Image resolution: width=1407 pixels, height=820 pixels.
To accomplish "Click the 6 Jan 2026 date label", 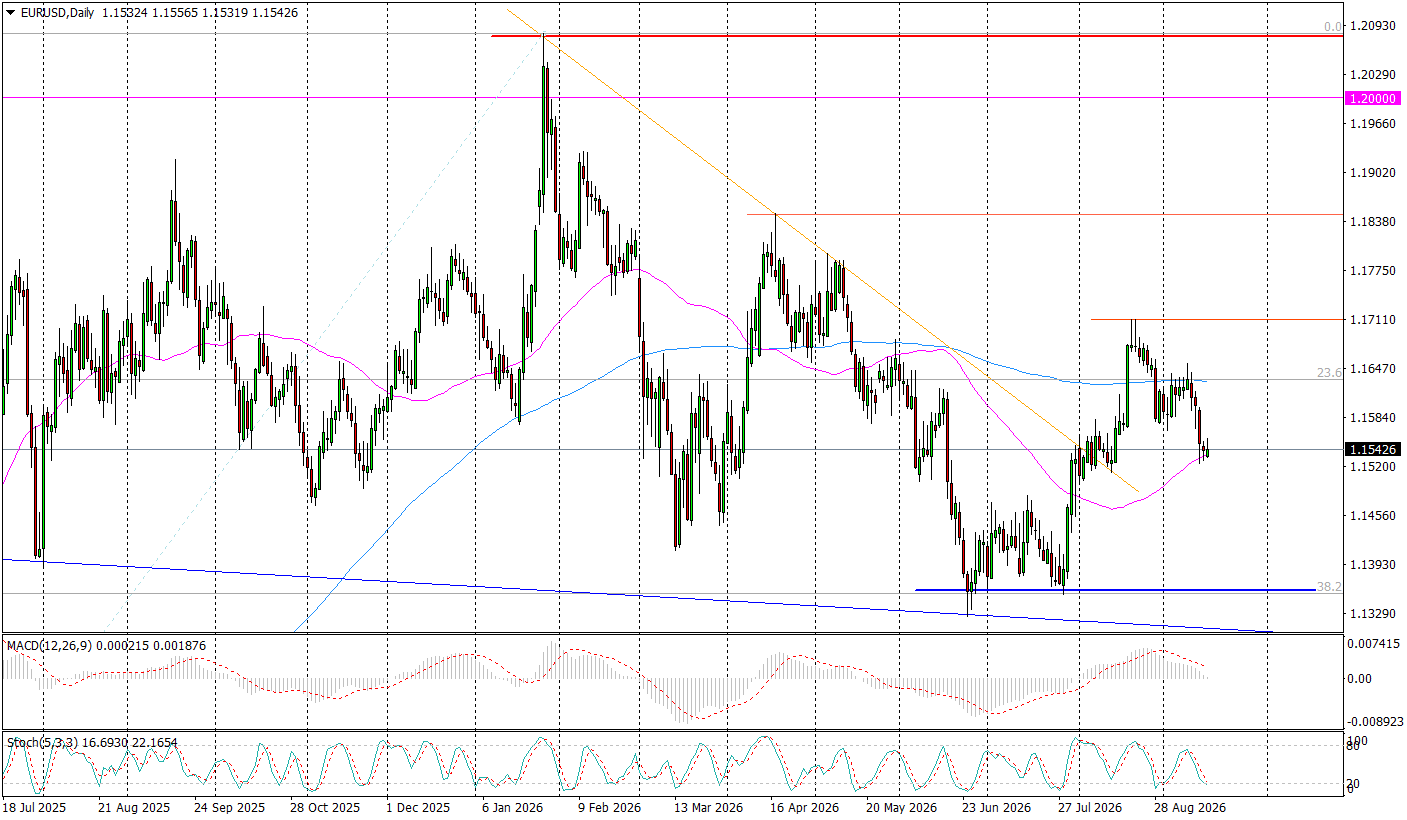I will point(513,806).
